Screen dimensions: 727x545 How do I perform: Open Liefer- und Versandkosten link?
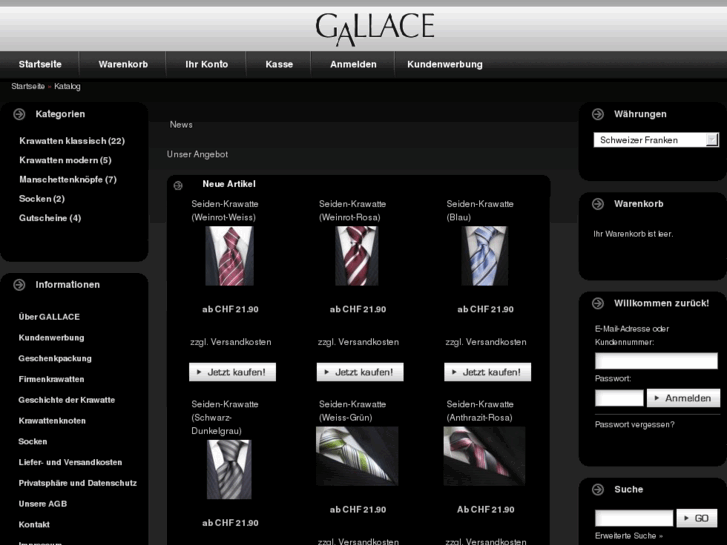click(70, 462)
